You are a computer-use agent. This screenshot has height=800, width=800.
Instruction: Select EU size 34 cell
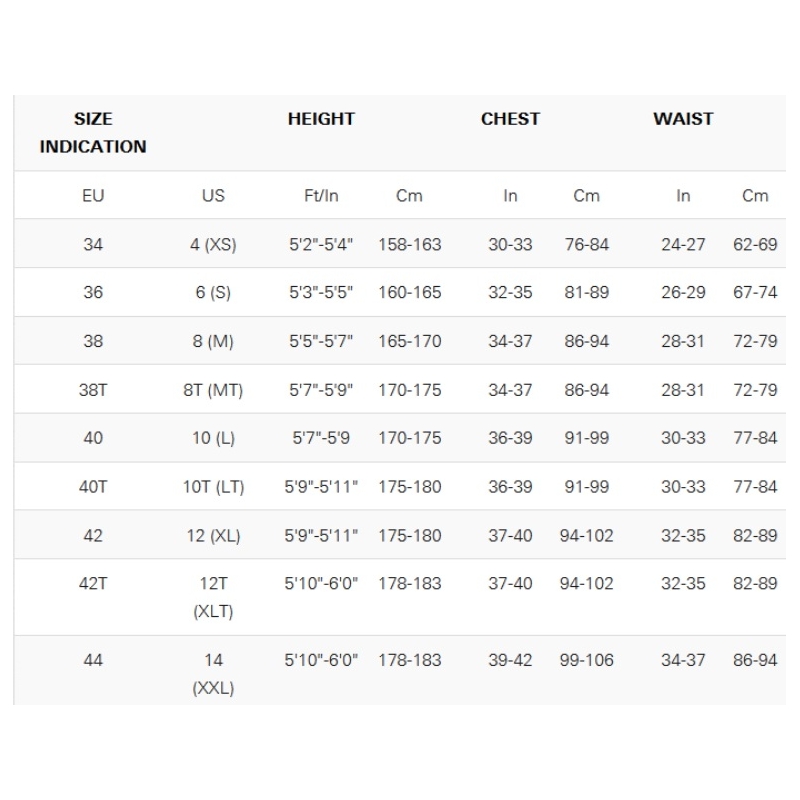click(x=93, y=244)
